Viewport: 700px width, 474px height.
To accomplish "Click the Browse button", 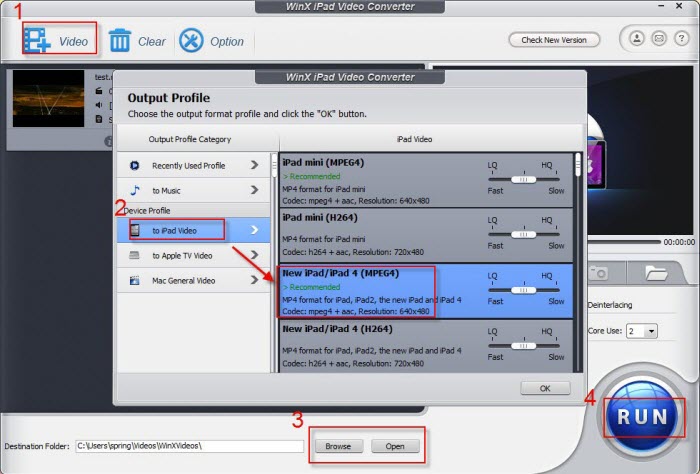I will click(338, 446).
